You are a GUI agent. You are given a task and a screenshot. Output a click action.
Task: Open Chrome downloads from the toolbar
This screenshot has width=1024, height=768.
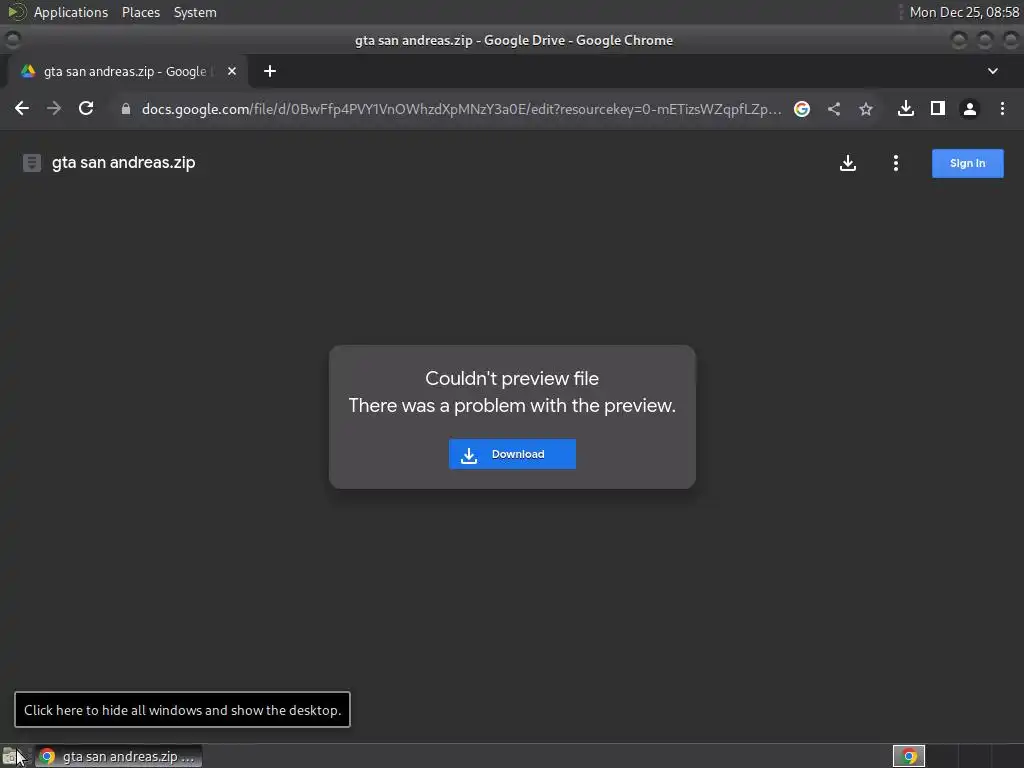pos(906,108)
